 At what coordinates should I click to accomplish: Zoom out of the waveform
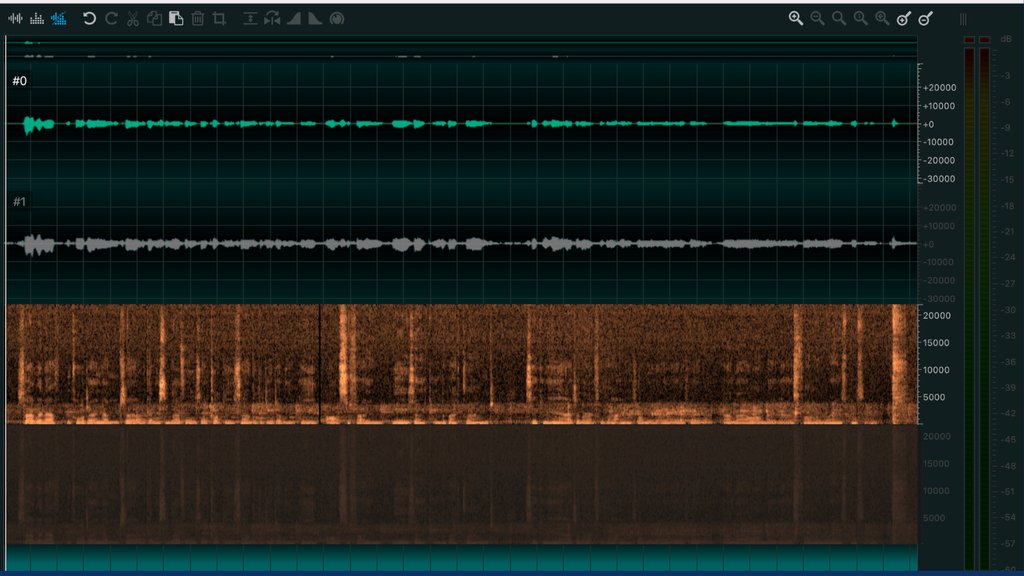[x=817, y=17]
